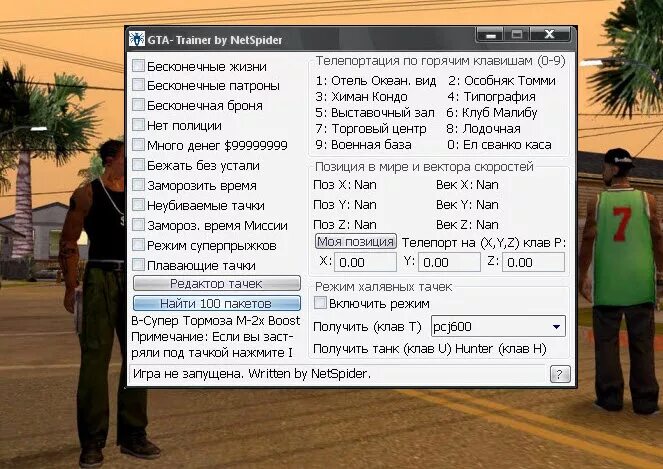
Task: Minimize the GTA Trainer window
Action: coord(490,35)
